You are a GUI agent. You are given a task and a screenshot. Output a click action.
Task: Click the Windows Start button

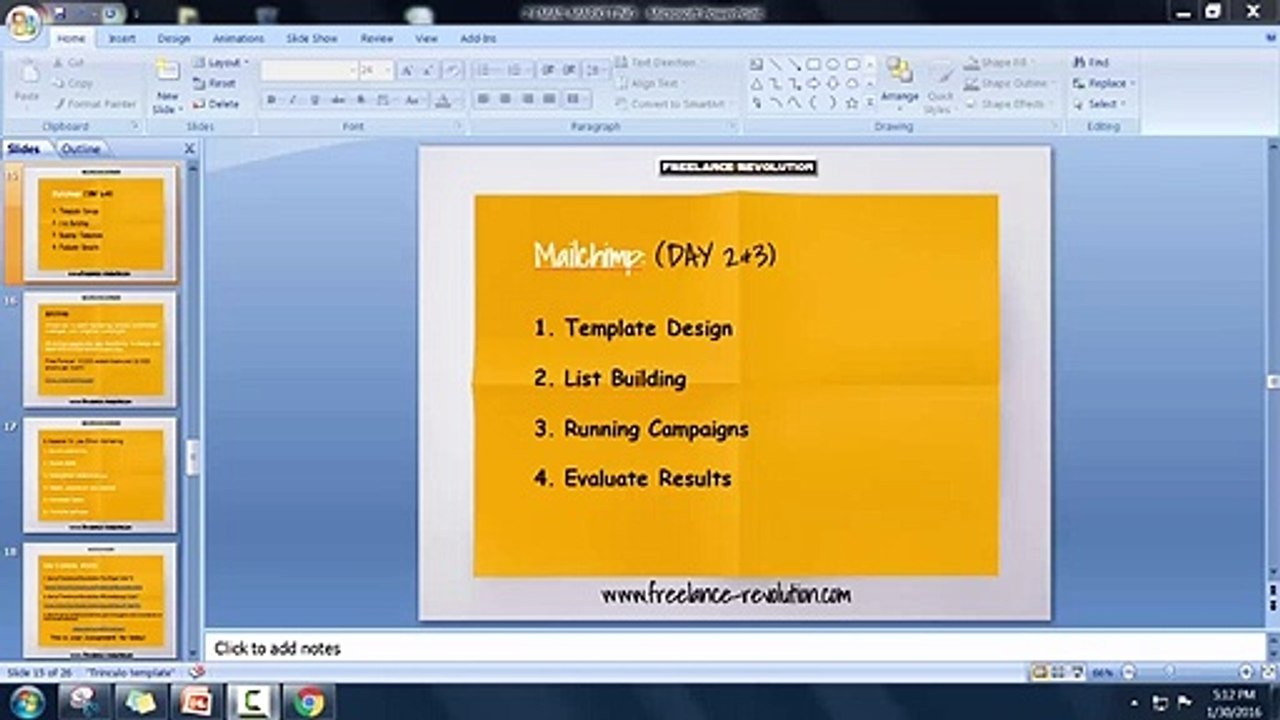point(28,702)
